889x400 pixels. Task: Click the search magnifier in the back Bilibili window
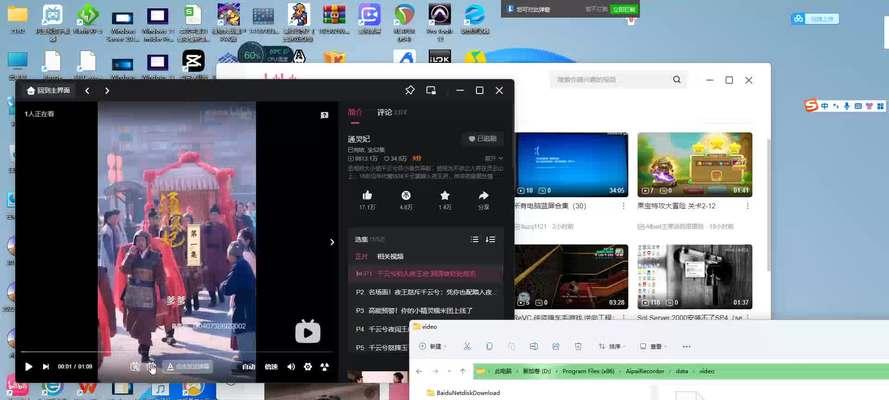[x=677, y=80]
